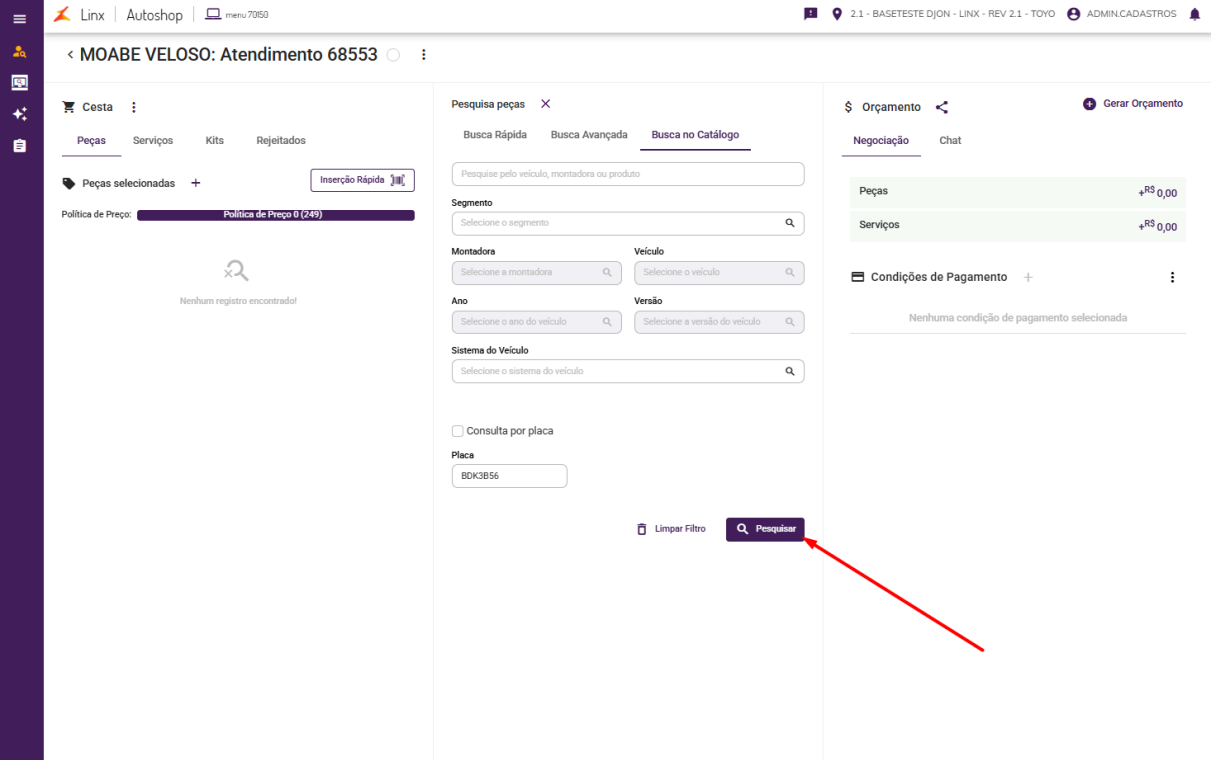Open the Segmento selection dropdown
The width and height of the screenshot is (1212, 760).
click(627, 223)
